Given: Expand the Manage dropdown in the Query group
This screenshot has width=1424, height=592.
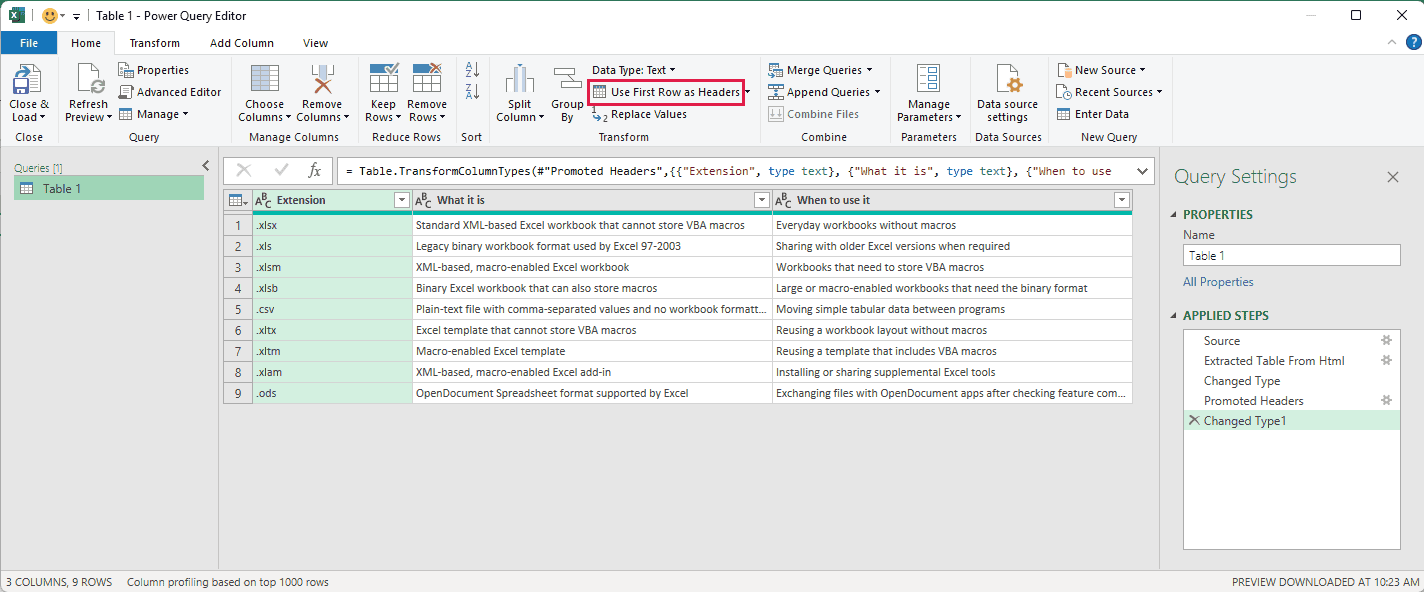Looking at the screenshot, I should coord(185,114).
